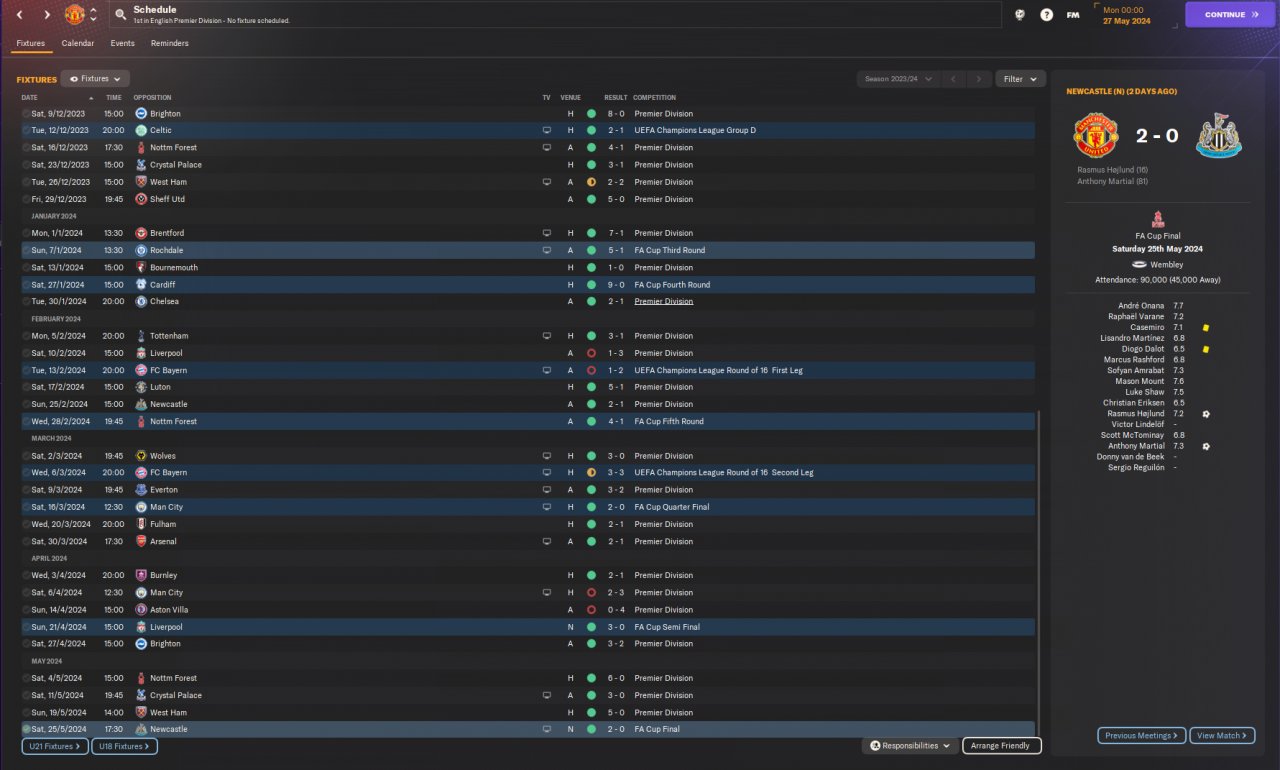Go to the previous season arrow

point(954,79)
